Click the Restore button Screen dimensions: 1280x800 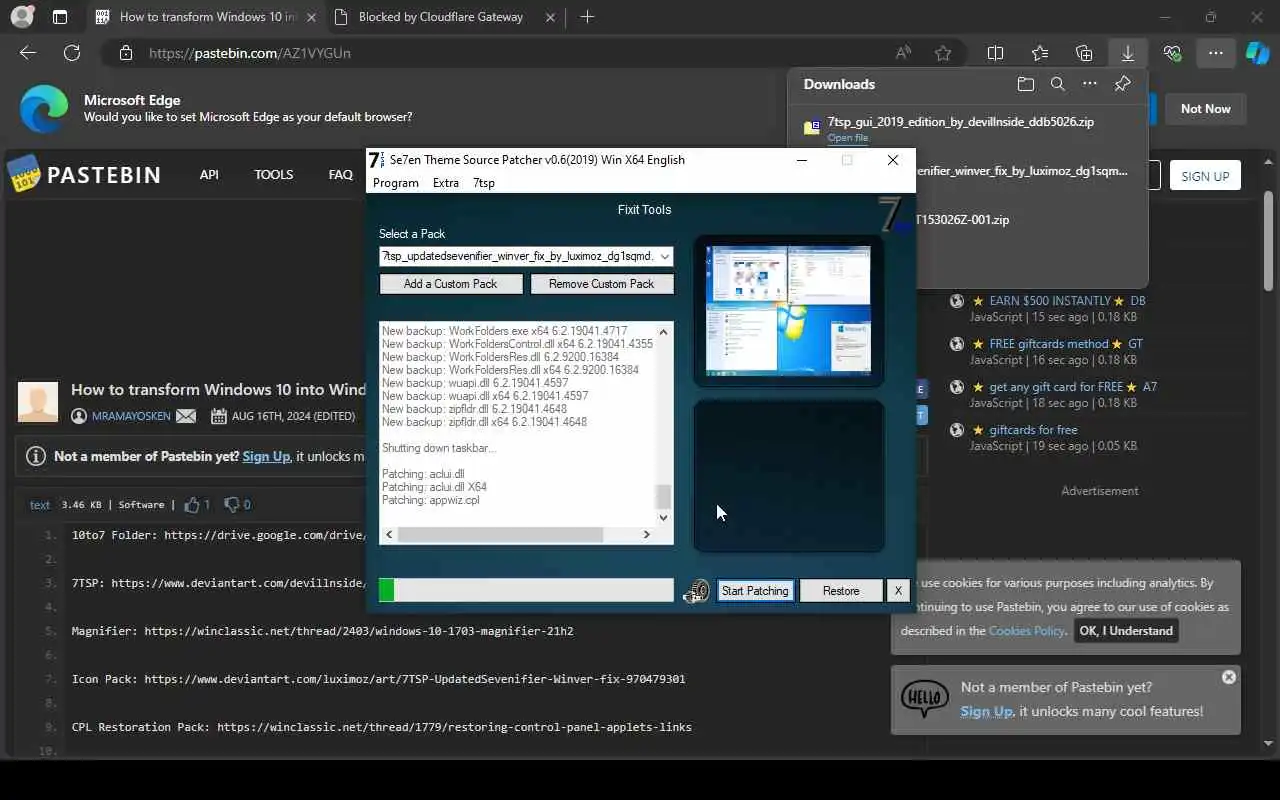[x=841, y=591]
